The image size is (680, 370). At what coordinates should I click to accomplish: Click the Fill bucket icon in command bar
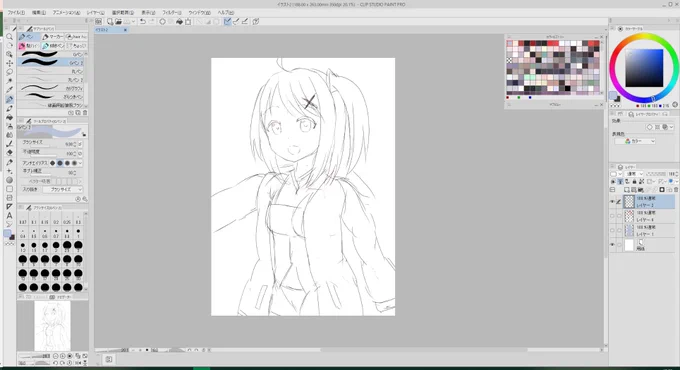(179, 21)
